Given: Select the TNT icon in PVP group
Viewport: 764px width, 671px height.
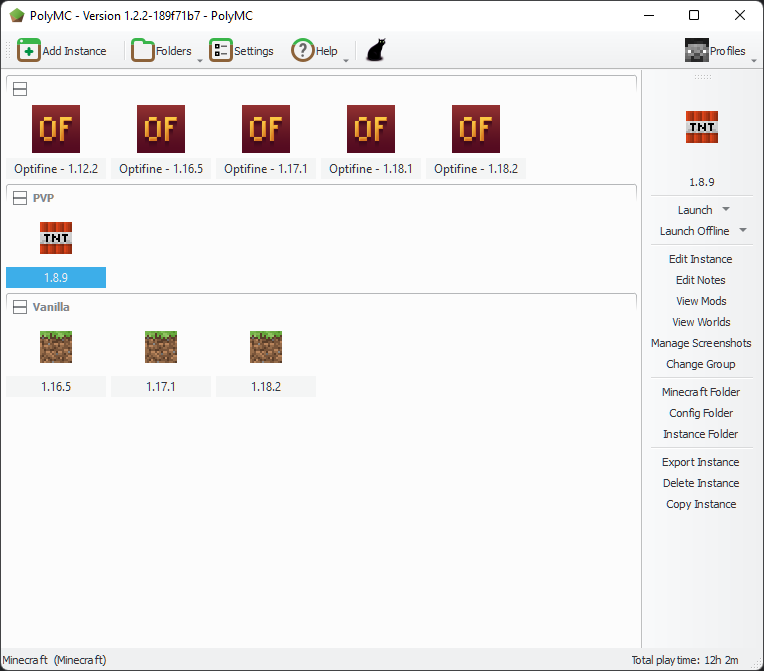Looking at the screenshot, I should 56,238.
